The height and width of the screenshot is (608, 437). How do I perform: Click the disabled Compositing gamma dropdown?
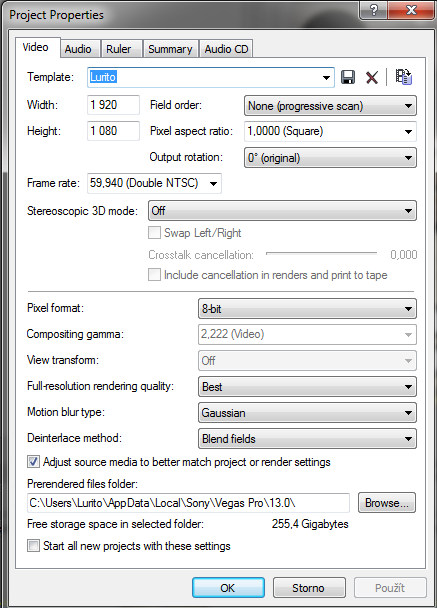[x=307, y=335]
